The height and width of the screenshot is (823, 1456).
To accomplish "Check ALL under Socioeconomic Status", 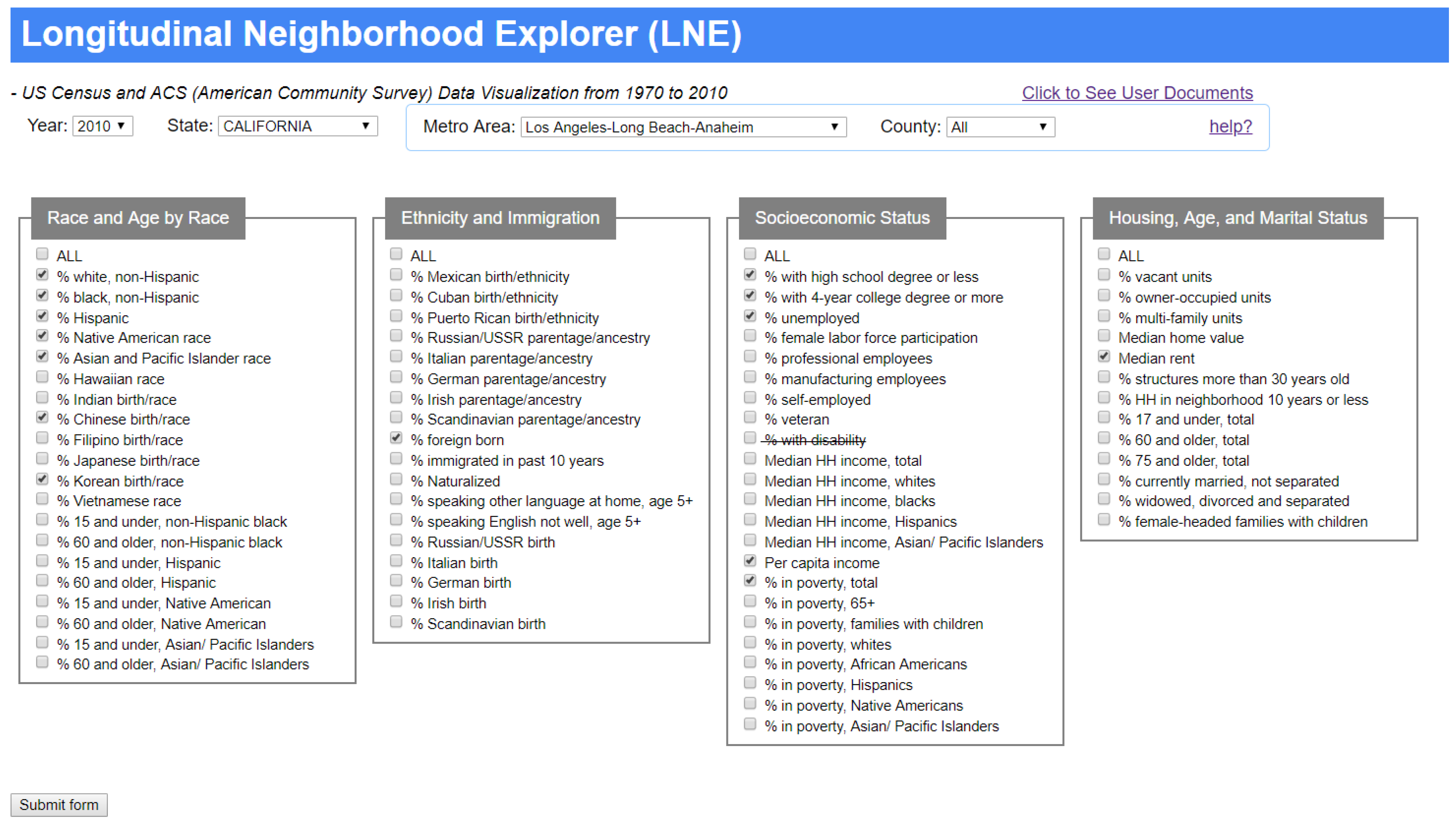I will pyautogui.click(x=750, y=254).
